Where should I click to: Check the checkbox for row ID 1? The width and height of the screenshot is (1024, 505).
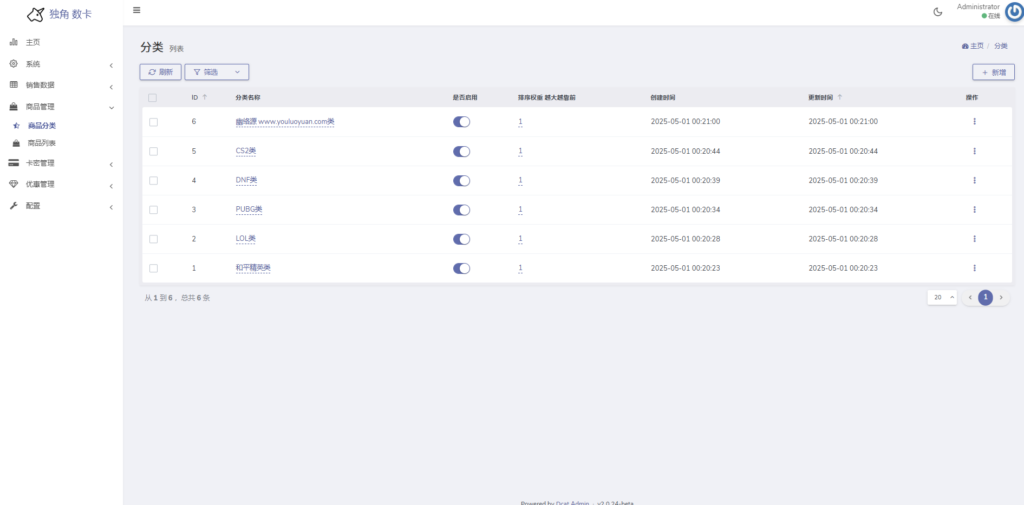pos(153,269)
